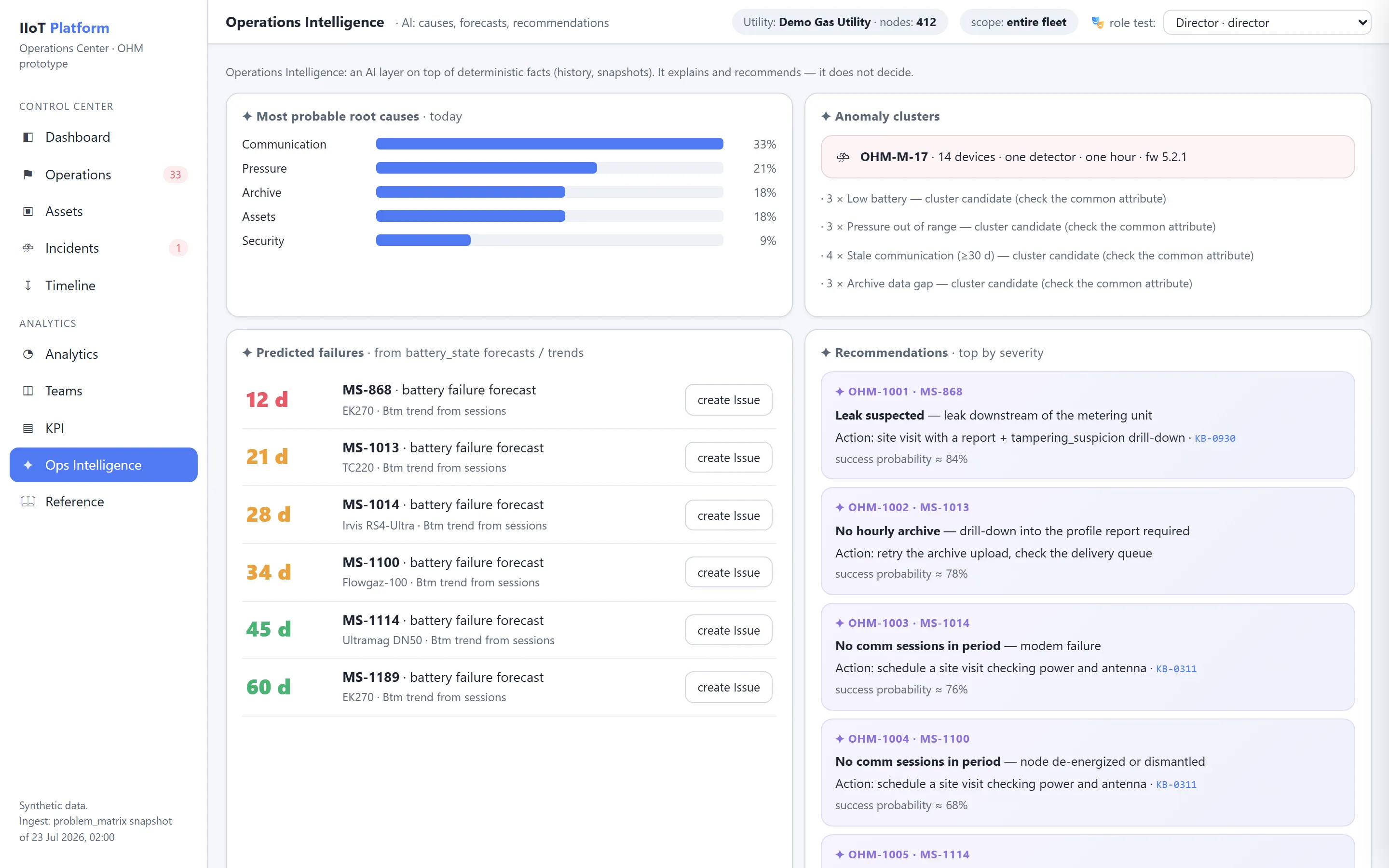Click sparkle icon beside Anomaly clusters
Screen dimensions: 1389x868
[x=825, y=117]
